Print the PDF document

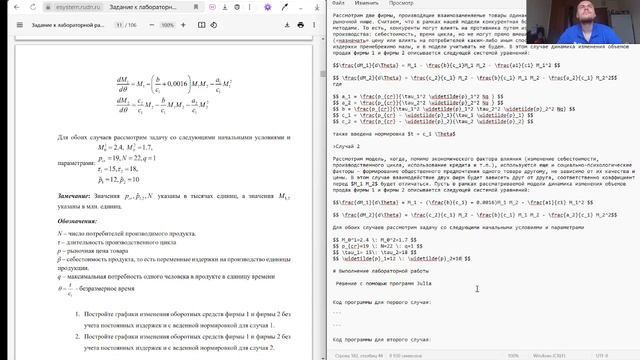click(x=301, y=25)
